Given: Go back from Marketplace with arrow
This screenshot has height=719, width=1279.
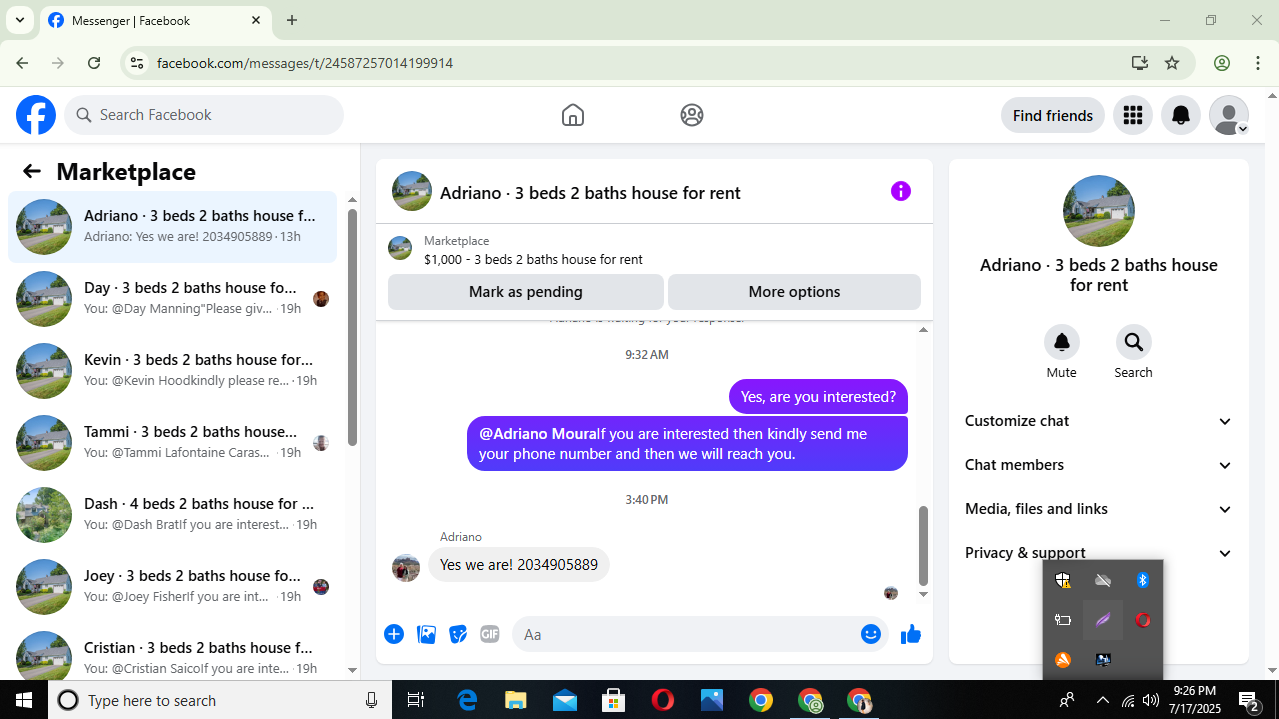Looking at the screenshot, I should (x=32, y=171).
